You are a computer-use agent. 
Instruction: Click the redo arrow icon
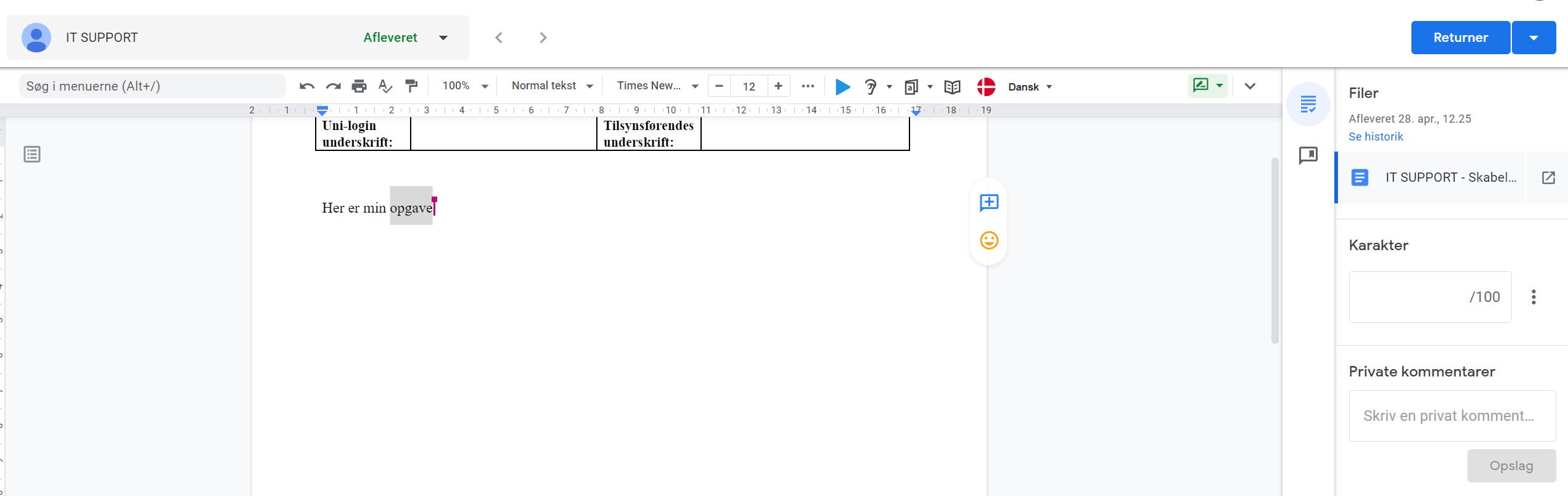tap(333, 86)
